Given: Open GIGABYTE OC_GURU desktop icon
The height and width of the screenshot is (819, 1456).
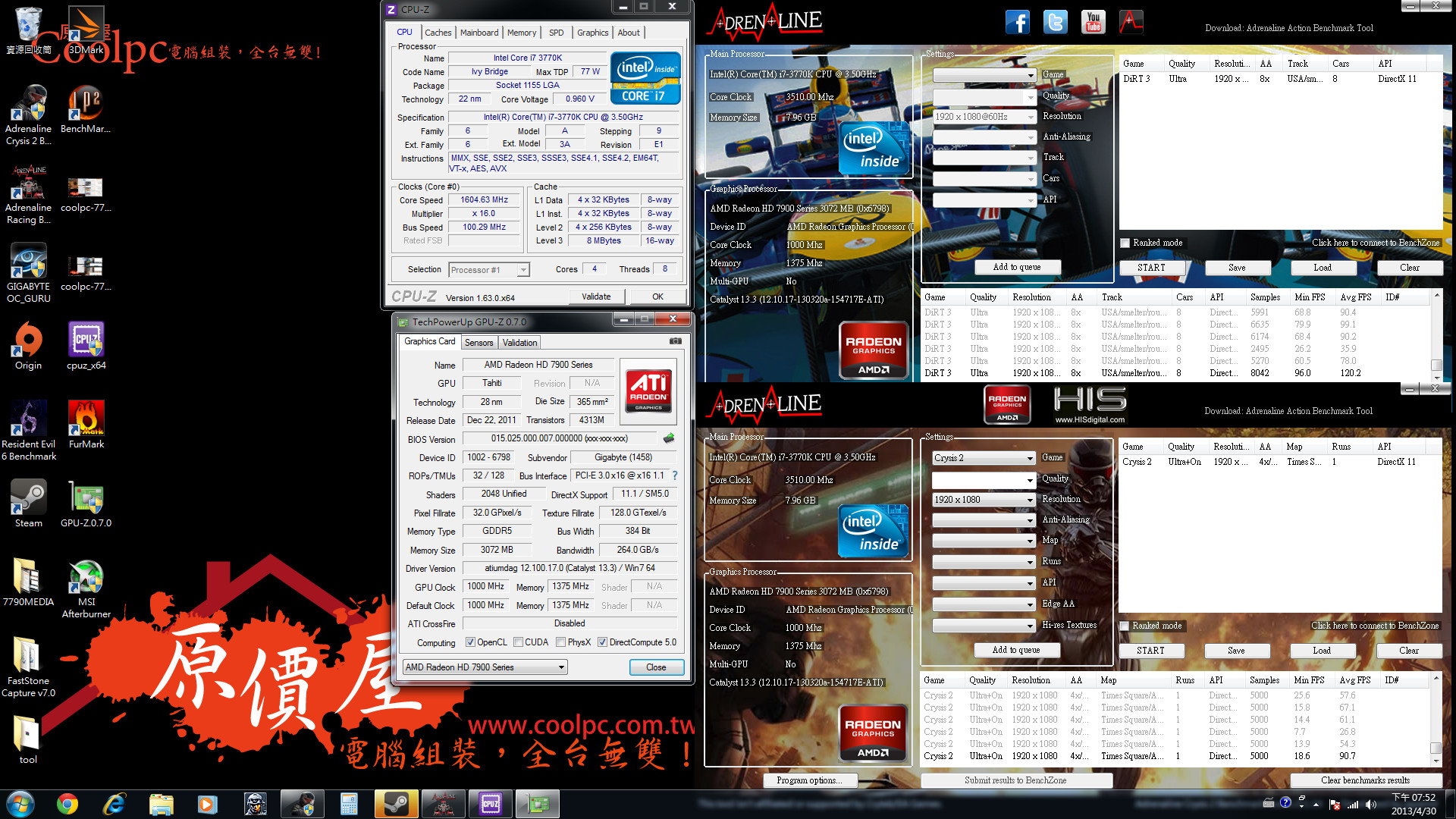Looking at the screenshot, I should point(28,273).
